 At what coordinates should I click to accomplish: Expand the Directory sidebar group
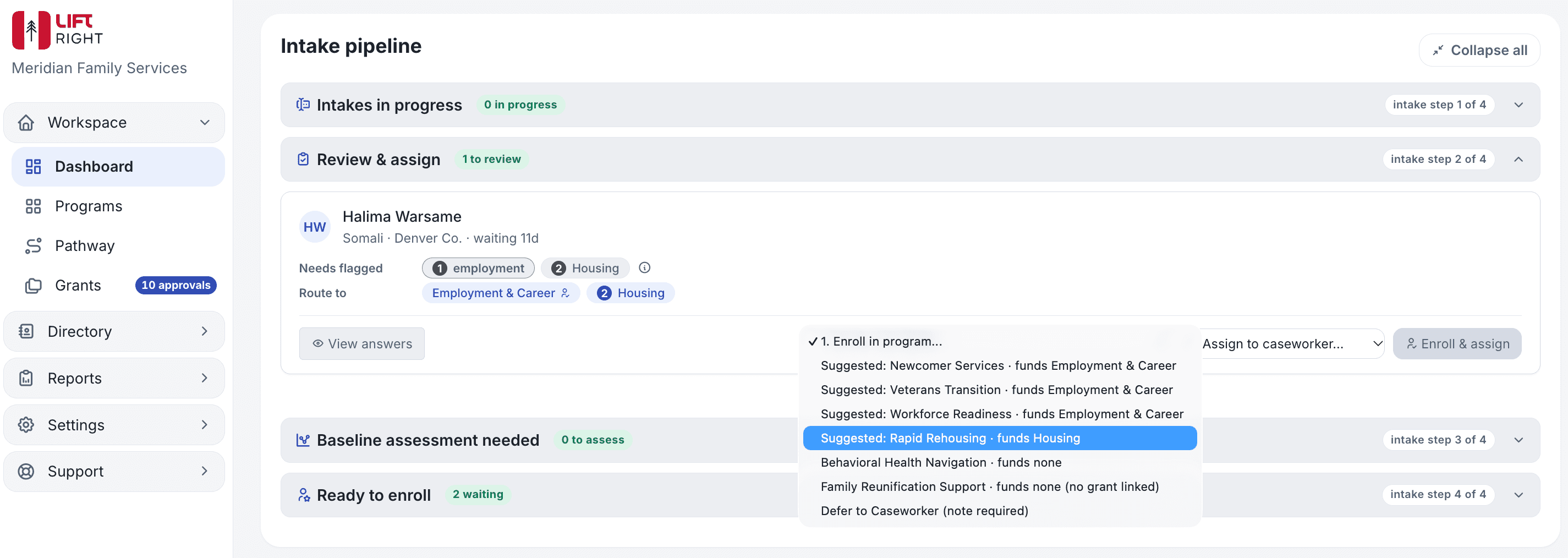pyautogui.click(x=205, y=332)
